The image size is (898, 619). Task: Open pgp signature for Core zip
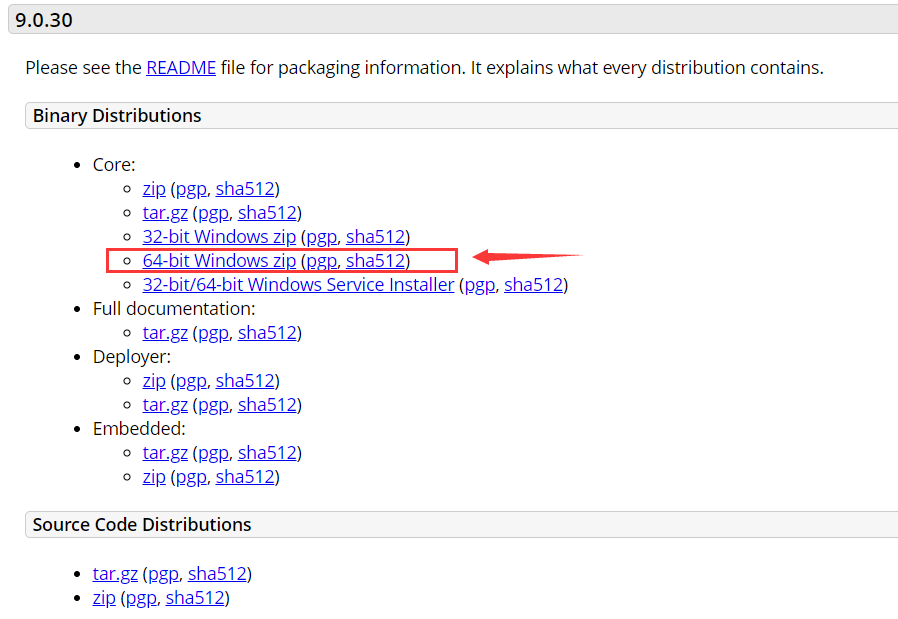pyautogui.click(x=191, y=189)
